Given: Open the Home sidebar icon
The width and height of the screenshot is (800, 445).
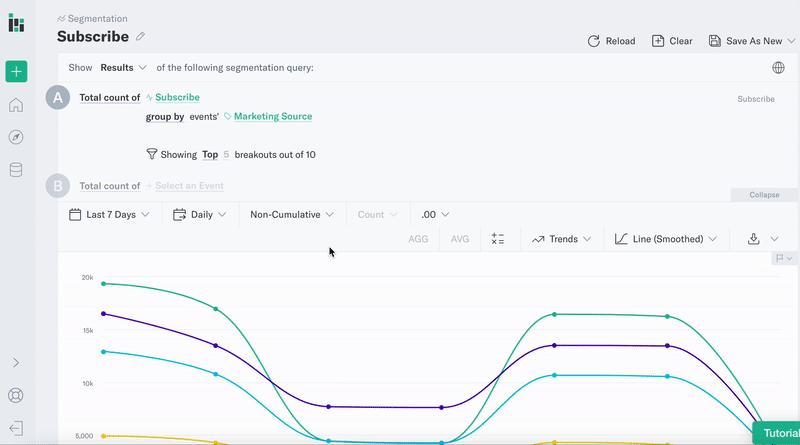Looking at the screenshot, I should [16, 105].
